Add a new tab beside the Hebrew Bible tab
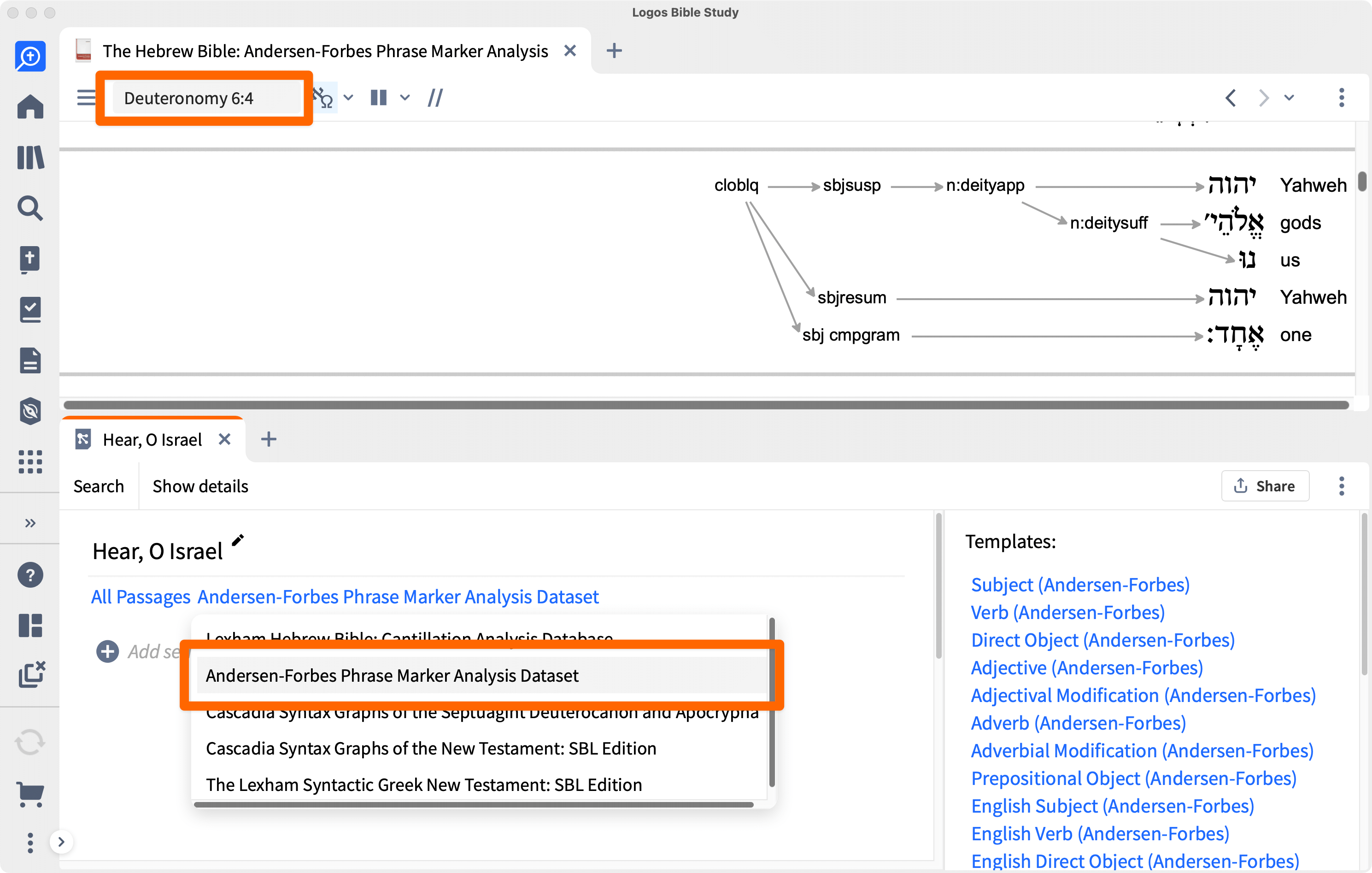 click(x=614, y=51)
